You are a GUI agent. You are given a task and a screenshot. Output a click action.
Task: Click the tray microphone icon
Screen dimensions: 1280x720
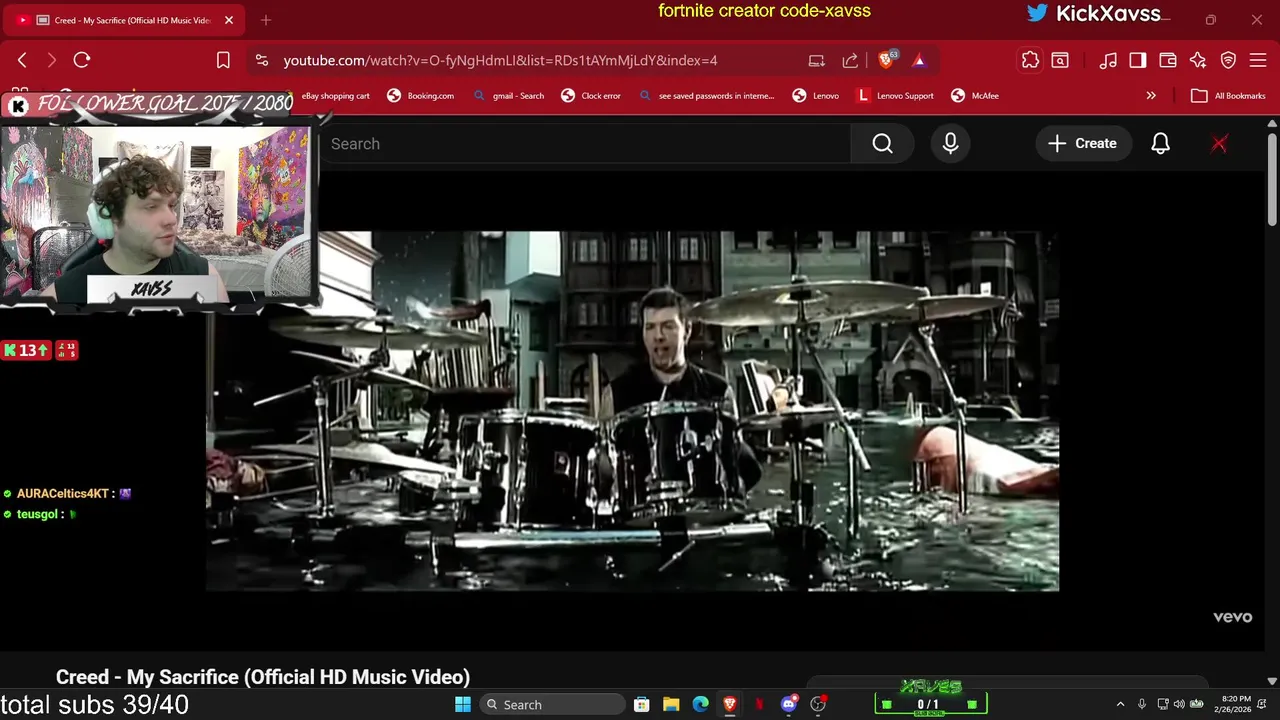1142,704
